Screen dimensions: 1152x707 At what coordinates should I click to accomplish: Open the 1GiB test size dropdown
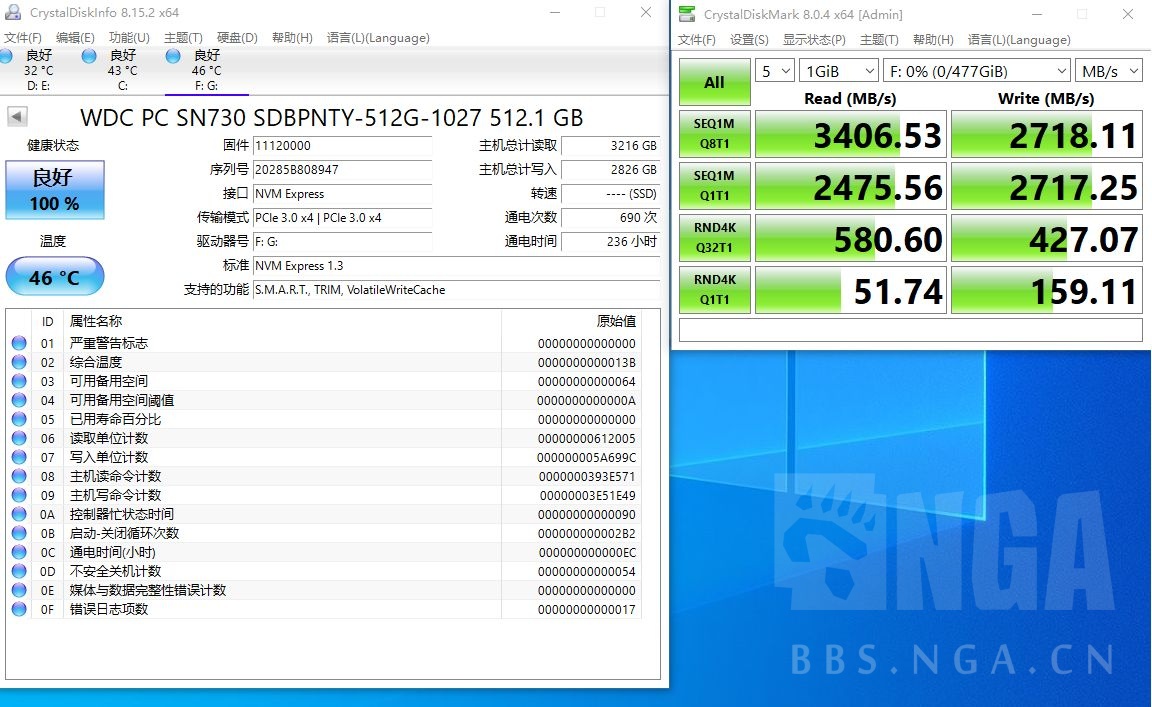[x=838, y=70]
